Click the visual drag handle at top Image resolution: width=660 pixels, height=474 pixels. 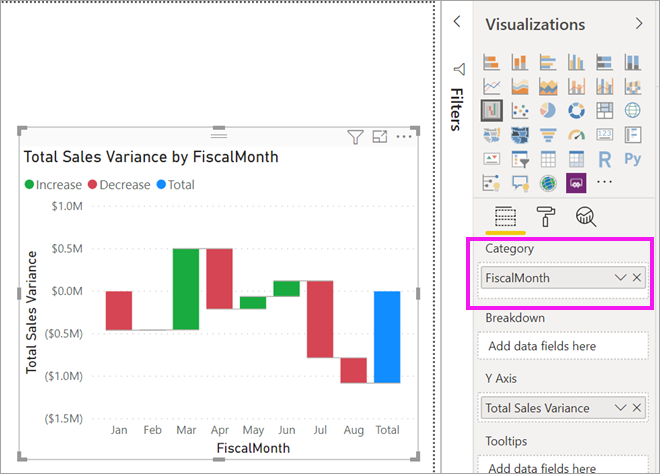[x=219, y=136]
